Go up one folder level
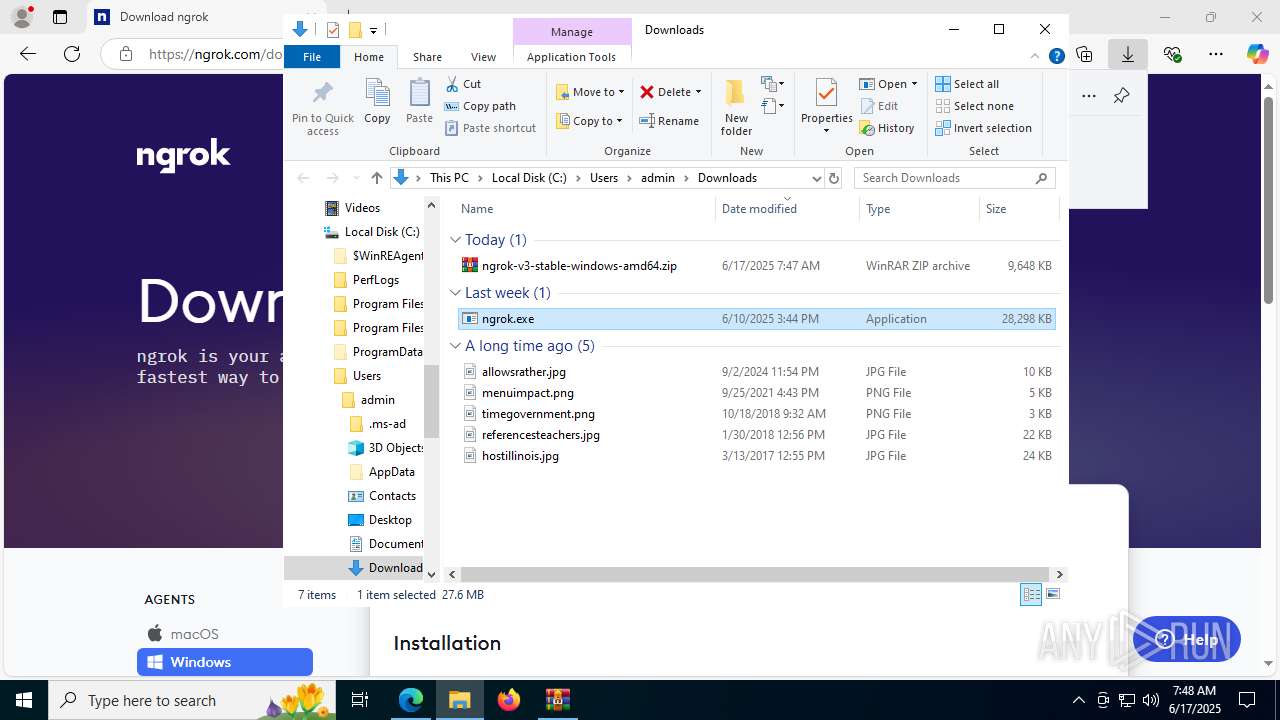This screenshot has width=1280, height=720. click(376, 178)
